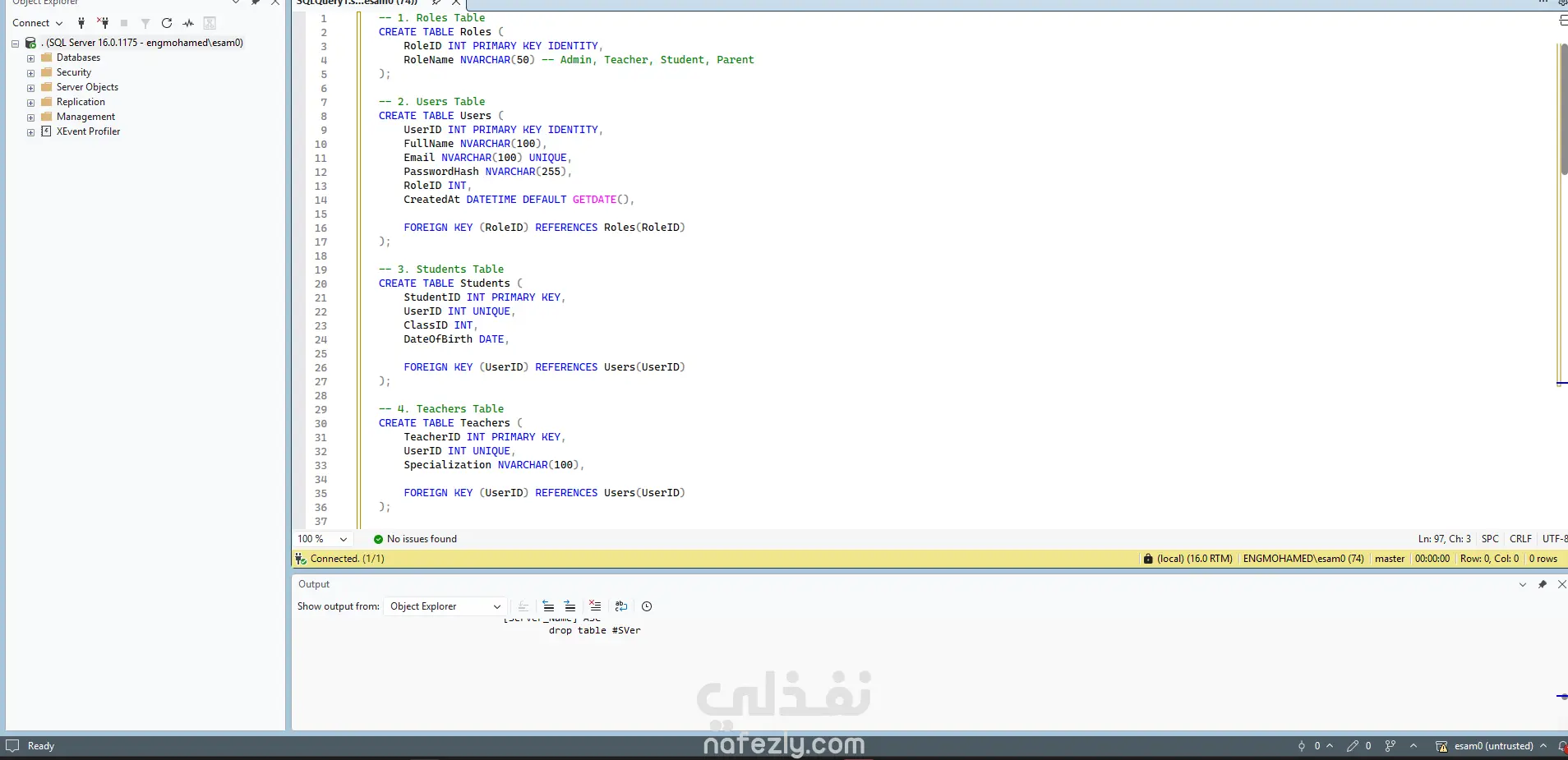Click the 0 rows status entry
This screenshot has width=1568, height=760.
[1543, 559]
